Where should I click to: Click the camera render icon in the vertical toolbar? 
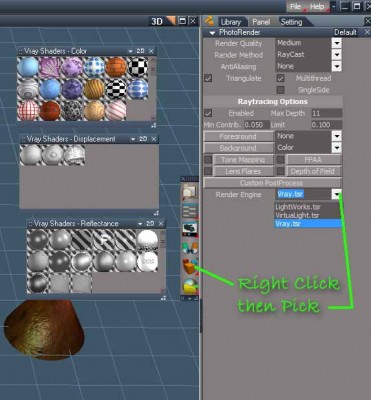(x=190, y=229)
